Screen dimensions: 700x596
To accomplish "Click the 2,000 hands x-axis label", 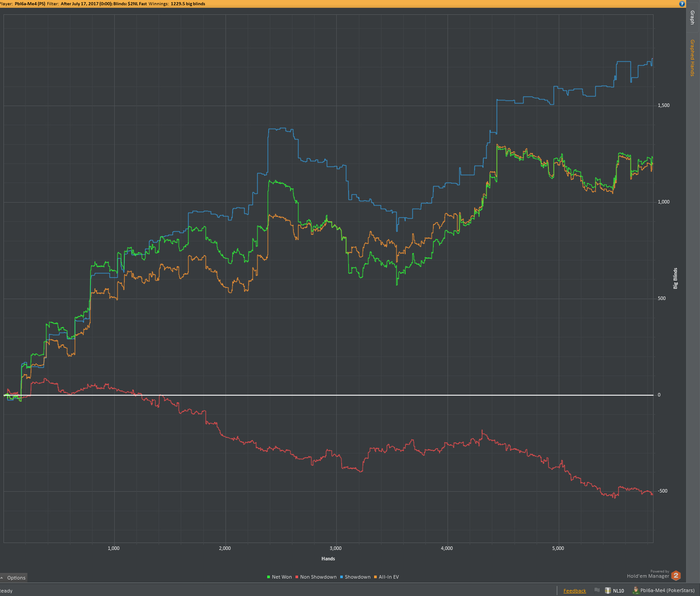I will 225,548.
